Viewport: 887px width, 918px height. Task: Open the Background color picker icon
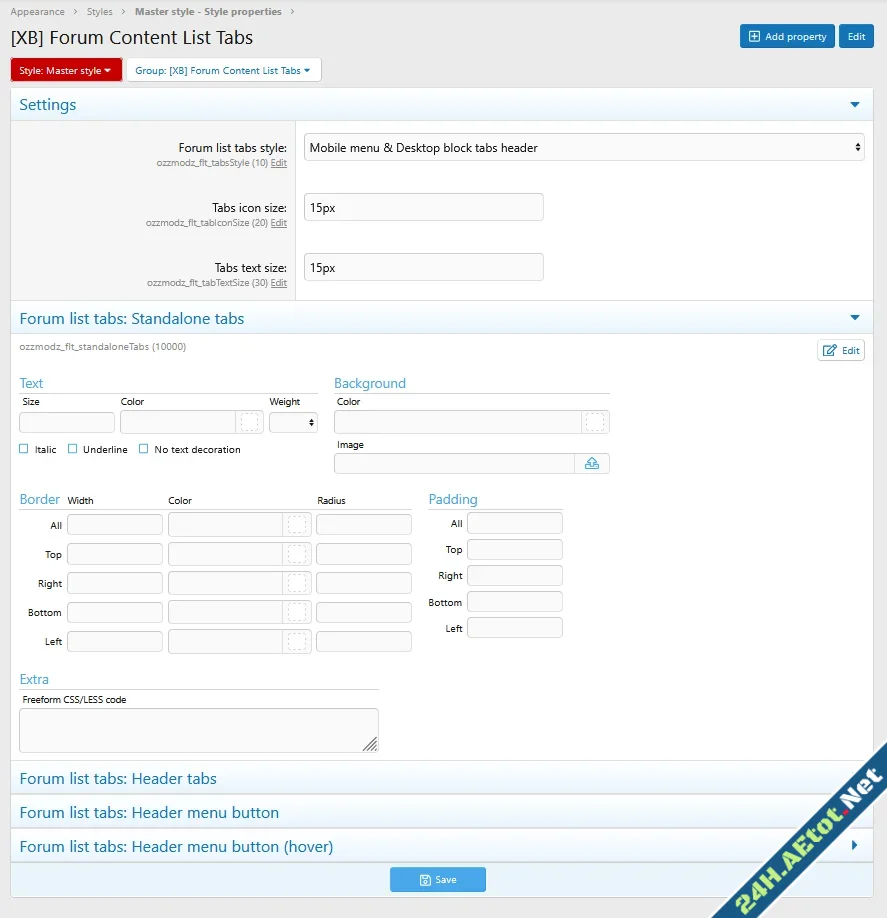point(595,422)
